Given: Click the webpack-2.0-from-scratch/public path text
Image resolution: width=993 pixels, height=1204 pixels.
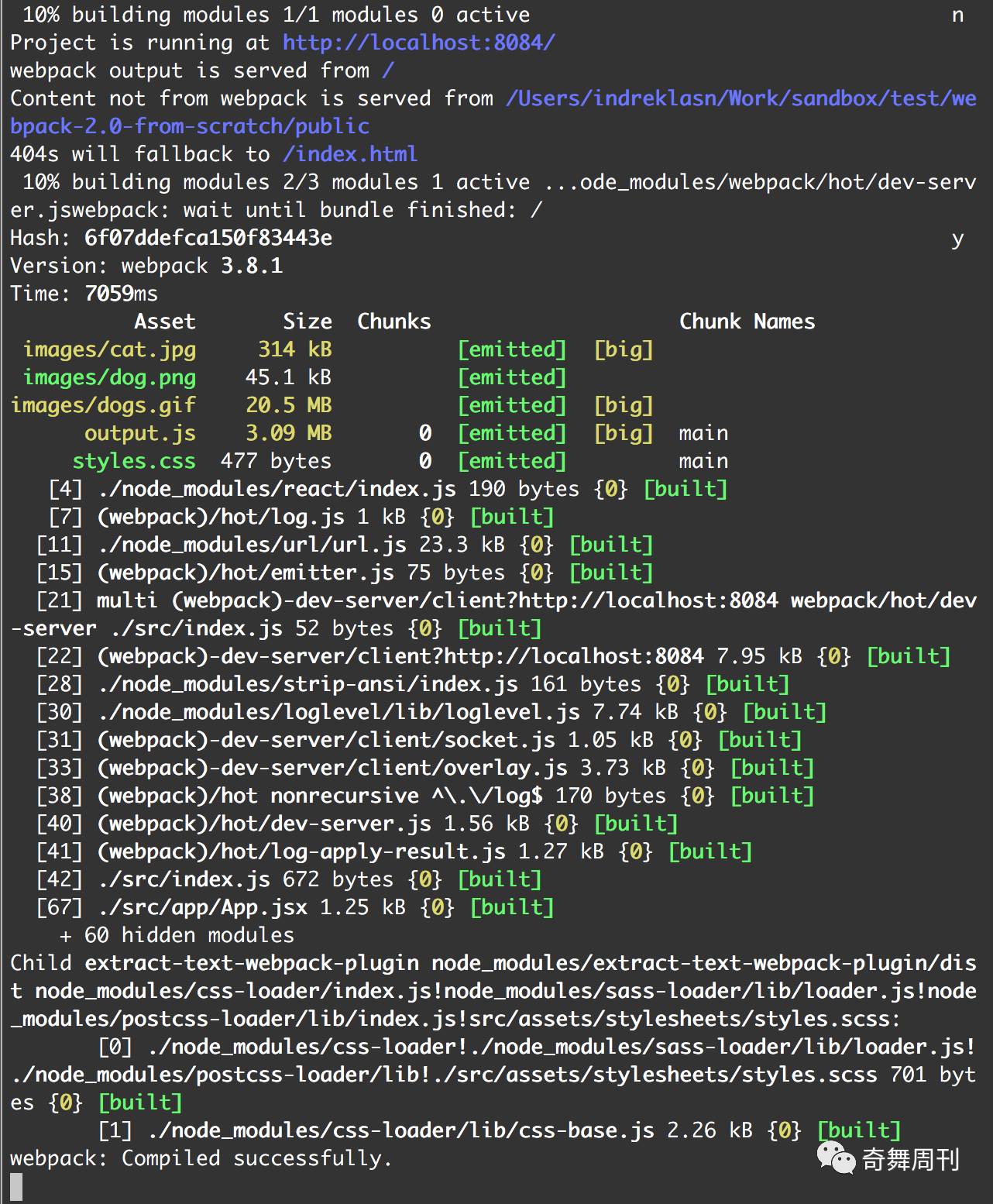Looking at the screenshot, I should click(x=190, y=126).
